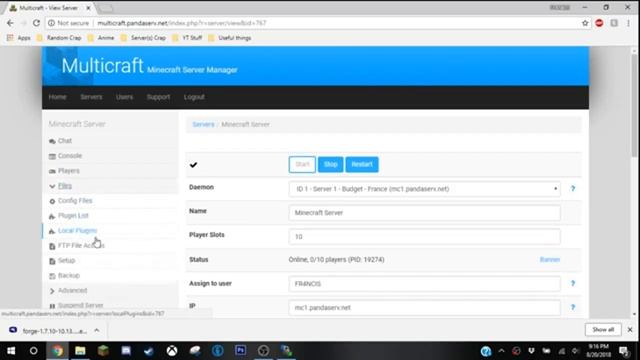Viewport: 640px width, 360px height.
Task: Expand the Advanced section chevron
Action: coord(52,291)
